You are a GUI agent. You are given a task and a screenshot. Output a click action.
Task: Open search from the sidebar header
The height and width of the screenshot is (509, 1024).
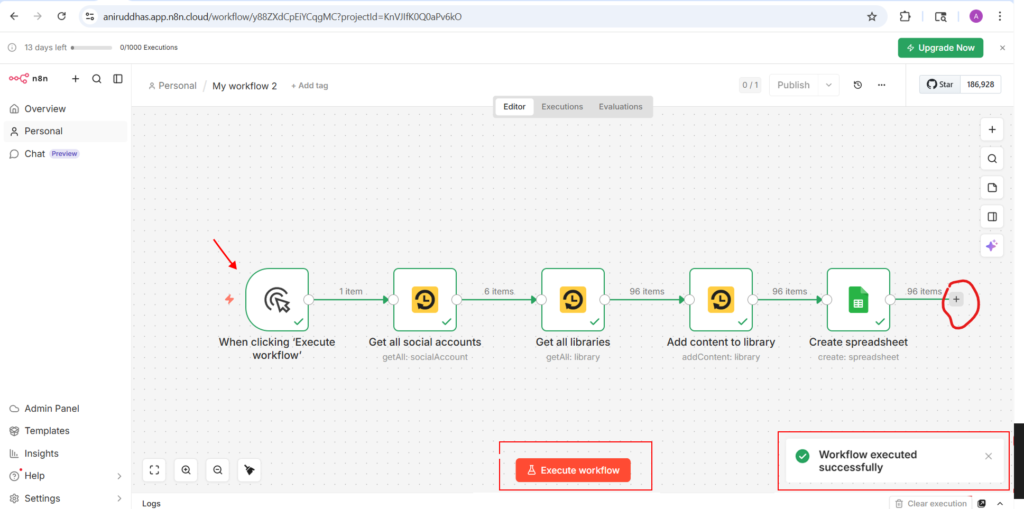tap(97, 78)
